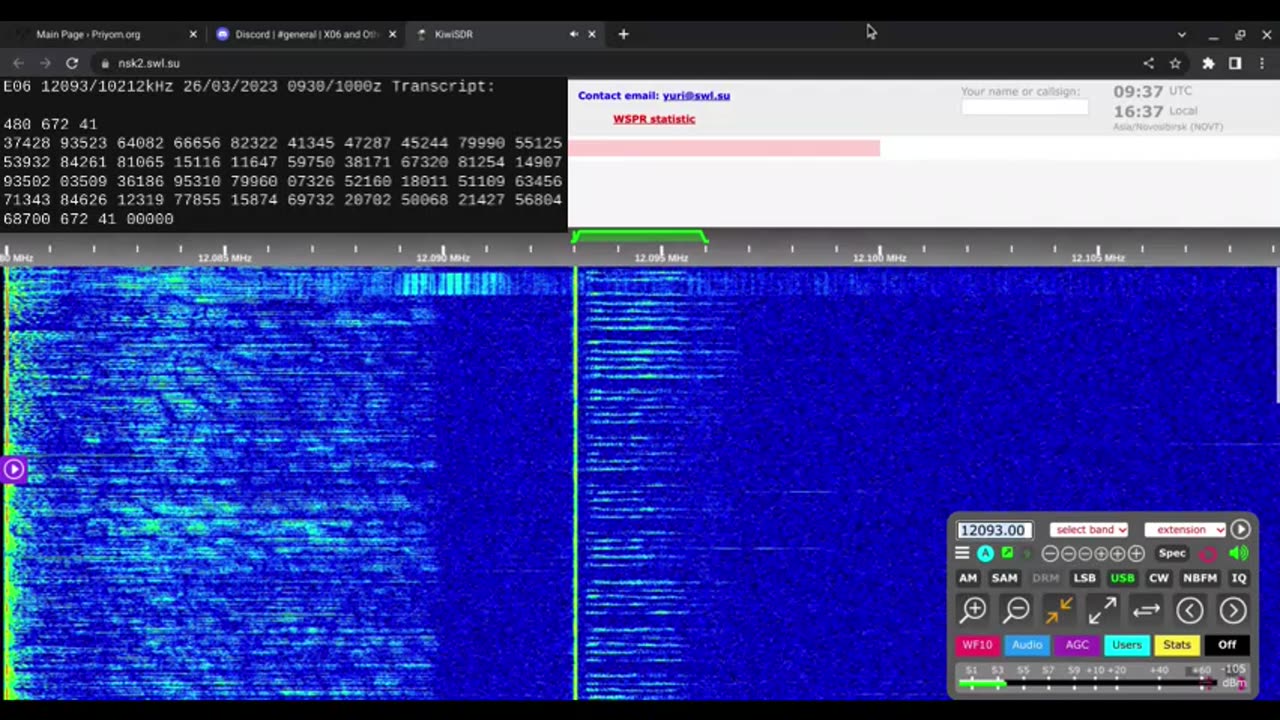Image resolution: width=1280 pixels, height=720 pixels.
Task: Open the AGC settings tab
Action: tap(1077, 645)
